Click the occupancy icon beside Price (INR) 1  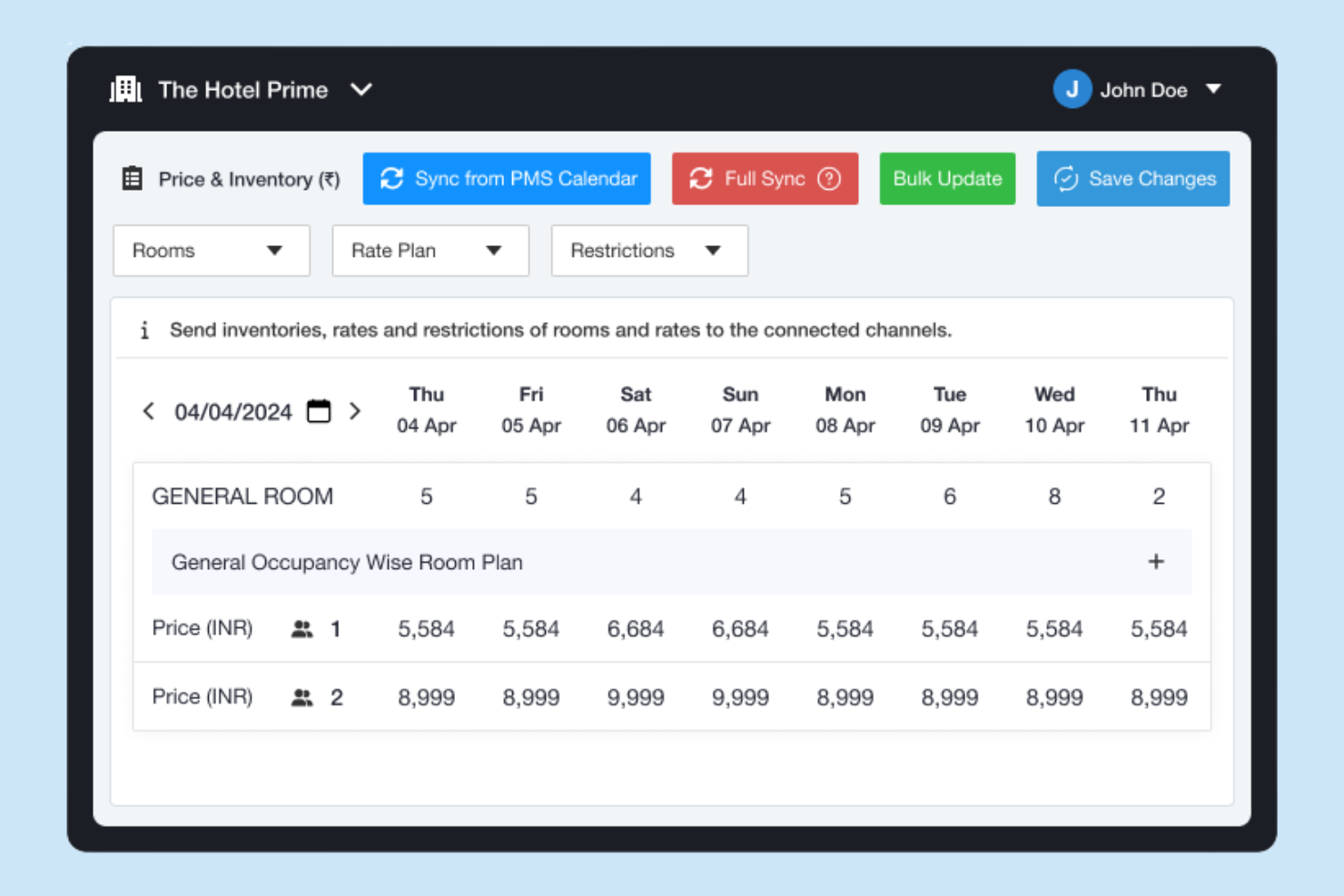tap(303, 627)
